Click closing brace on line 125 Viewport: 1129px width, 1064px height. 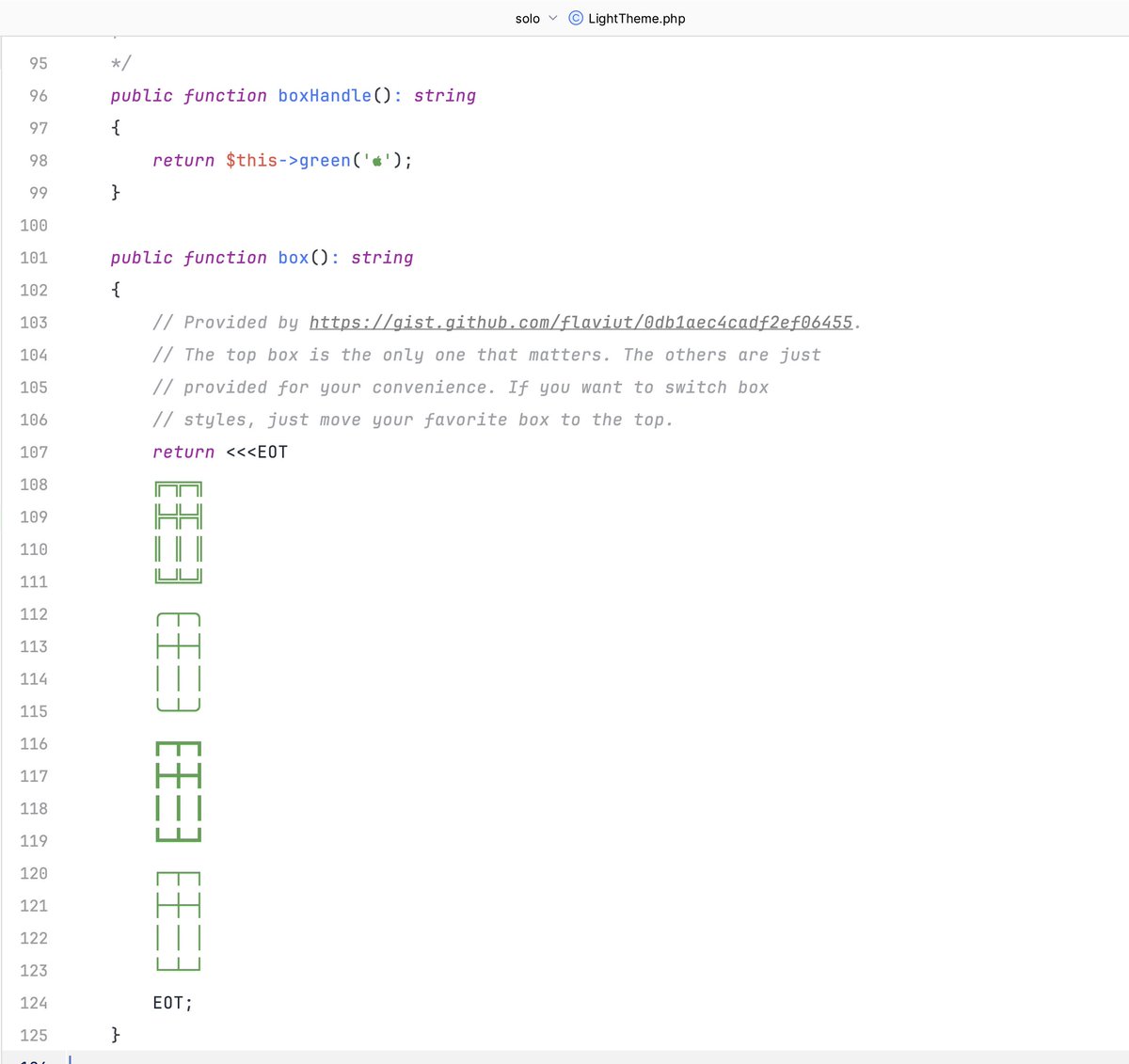[x=116, y=1035]
